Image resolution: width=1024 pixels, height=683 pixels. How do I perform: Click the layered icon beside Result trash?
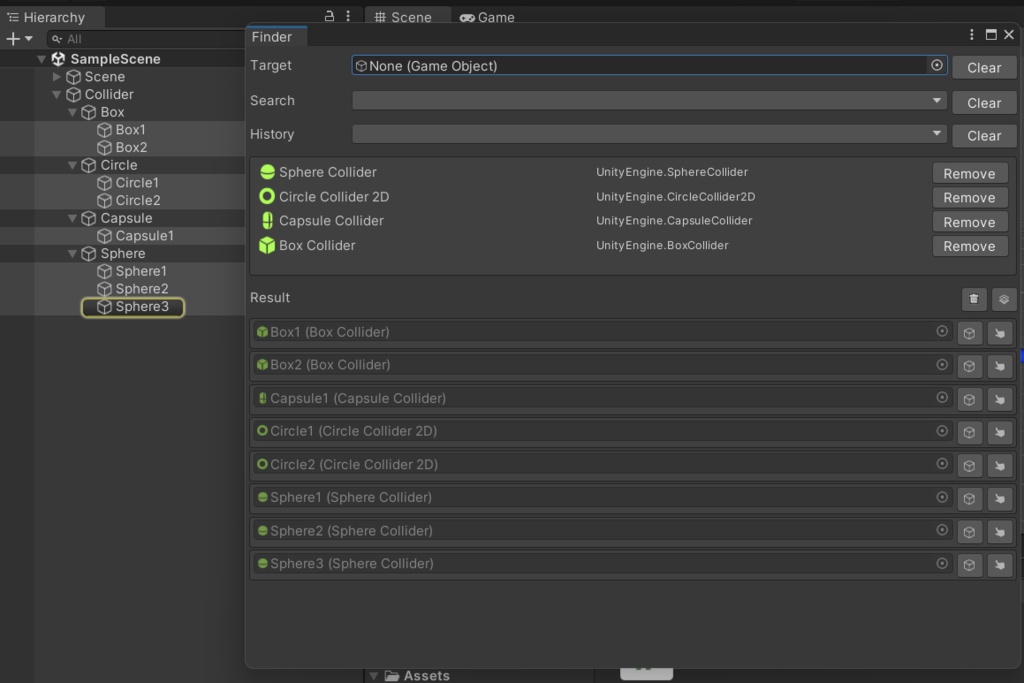tap(1004, 299)
